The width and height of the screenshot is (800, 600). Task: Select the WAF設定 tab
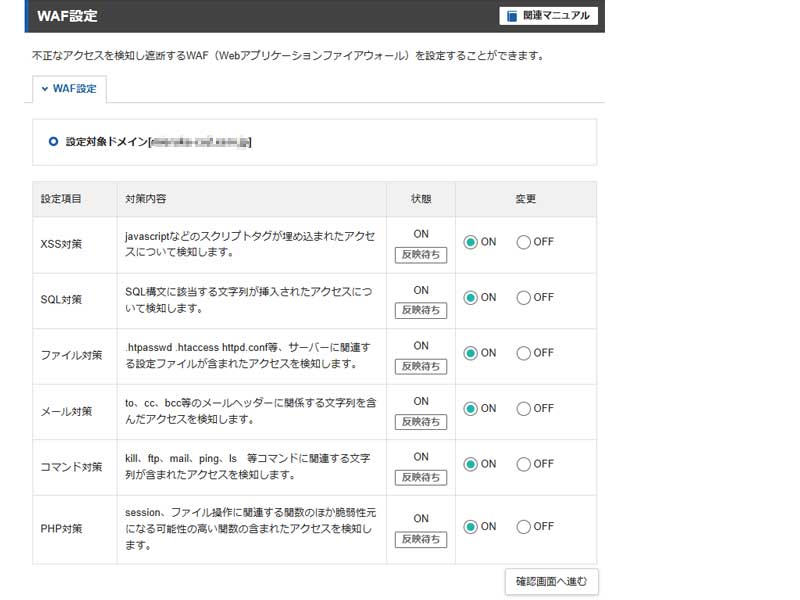69,89
